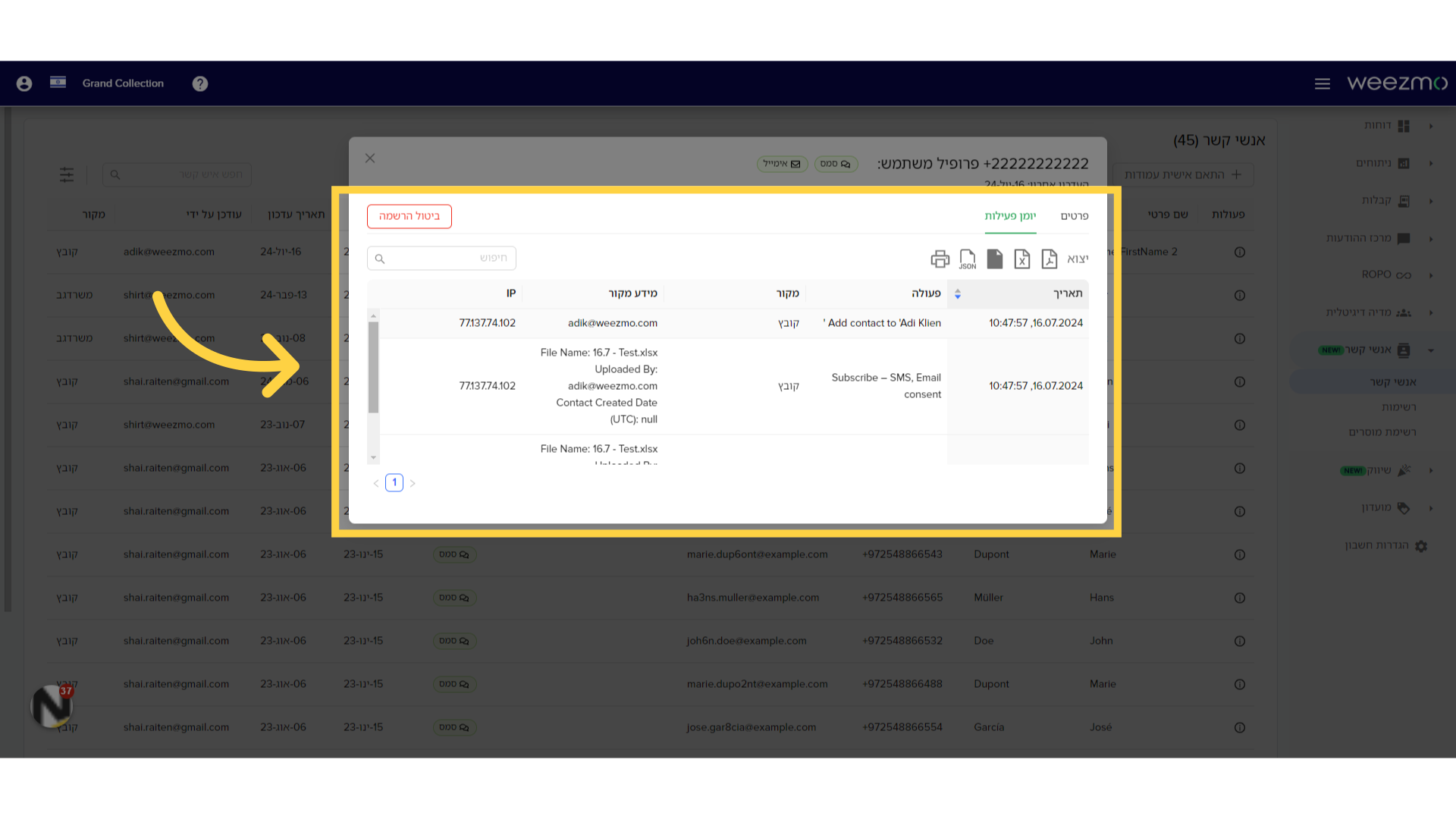Open the filter sliders icon of the contacts table
The height and width of the screenshot is (819, 1456).
[x=67, y=175]
